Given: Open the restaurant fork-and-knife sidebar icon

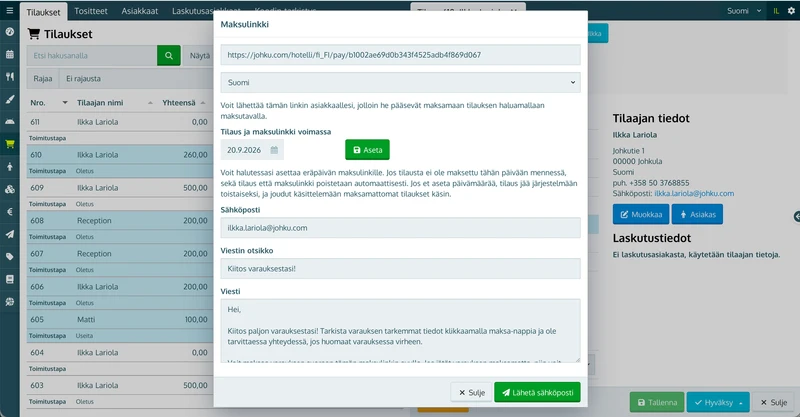Looking at the screenshot, I should (10, 77).
